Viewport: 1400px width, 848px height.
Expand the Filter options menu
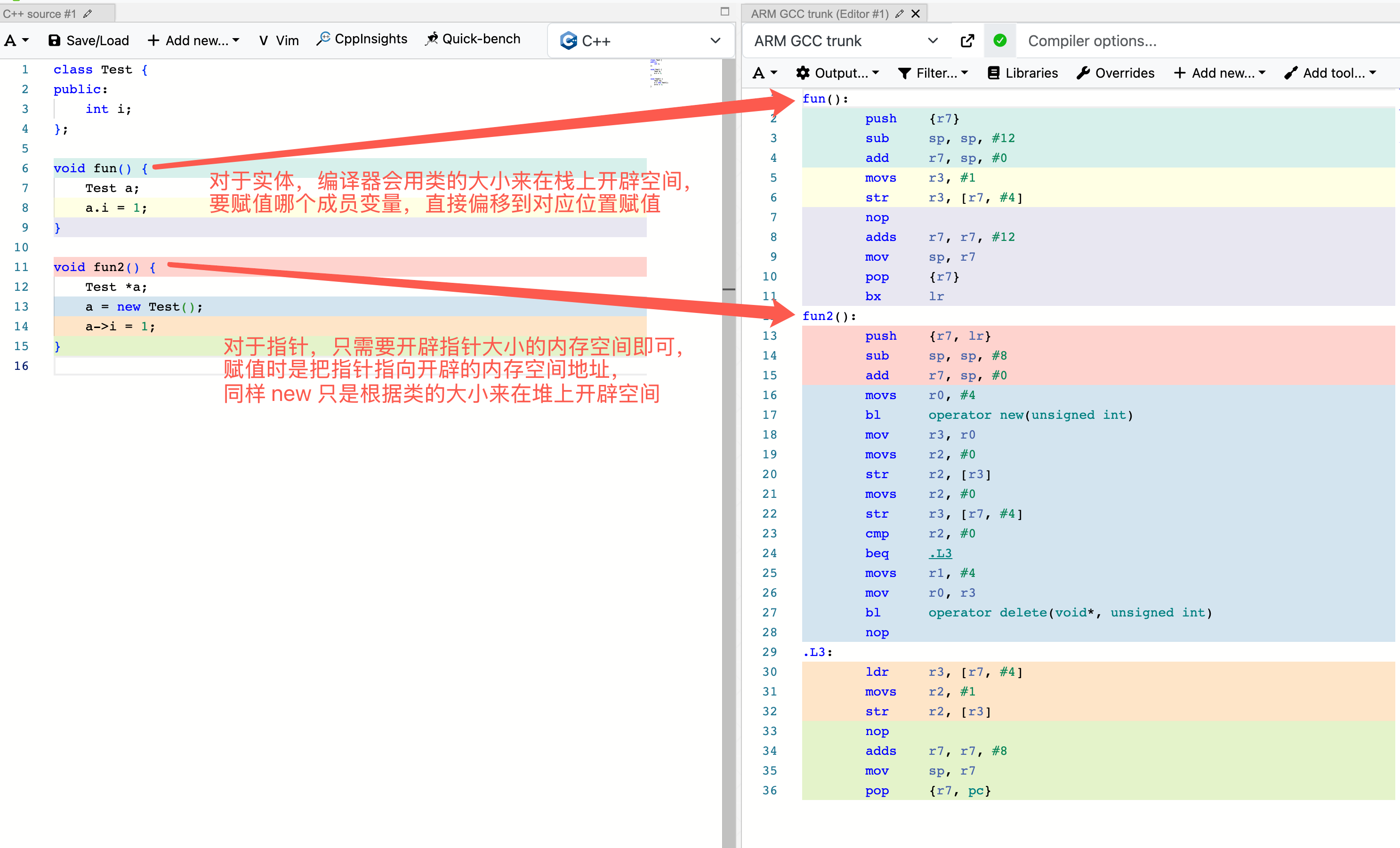932,73
